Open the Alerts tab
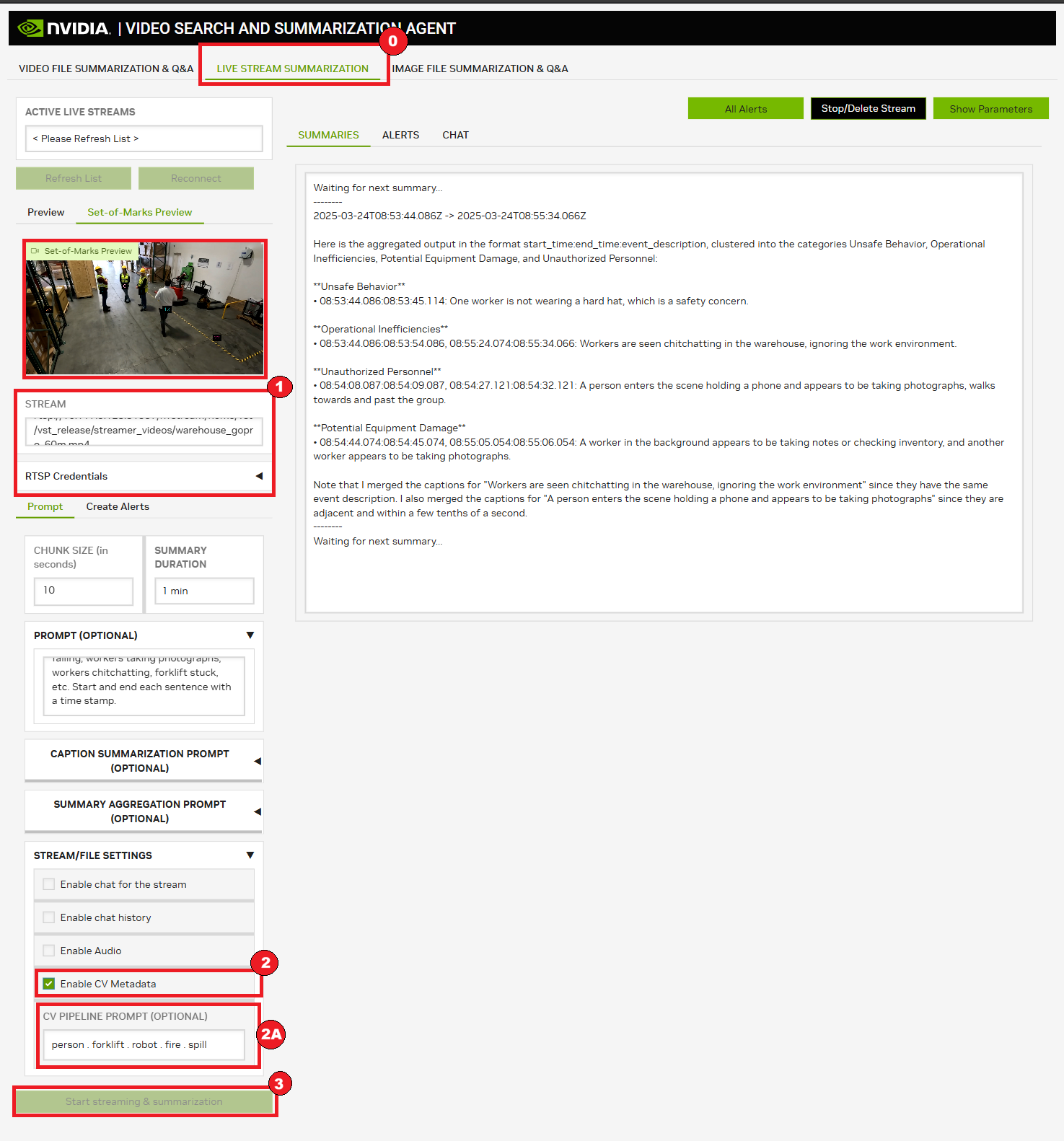Image resolution: width=1064 pixels, height=1141 pixels. pos(400,135)
